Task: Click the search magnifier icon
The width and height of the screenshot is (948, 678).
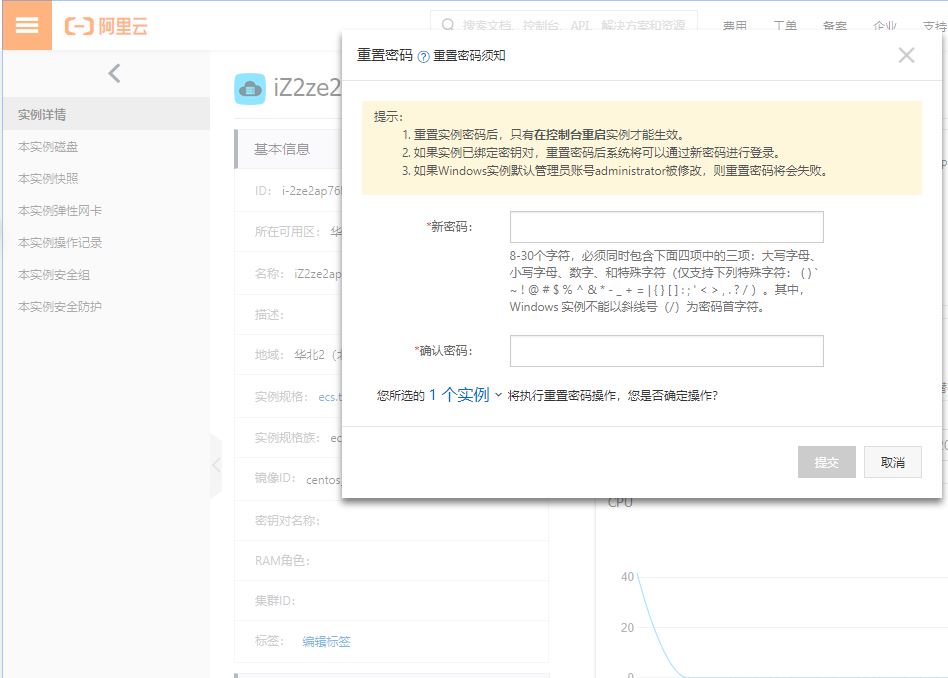Action: (x=447, y=24)
